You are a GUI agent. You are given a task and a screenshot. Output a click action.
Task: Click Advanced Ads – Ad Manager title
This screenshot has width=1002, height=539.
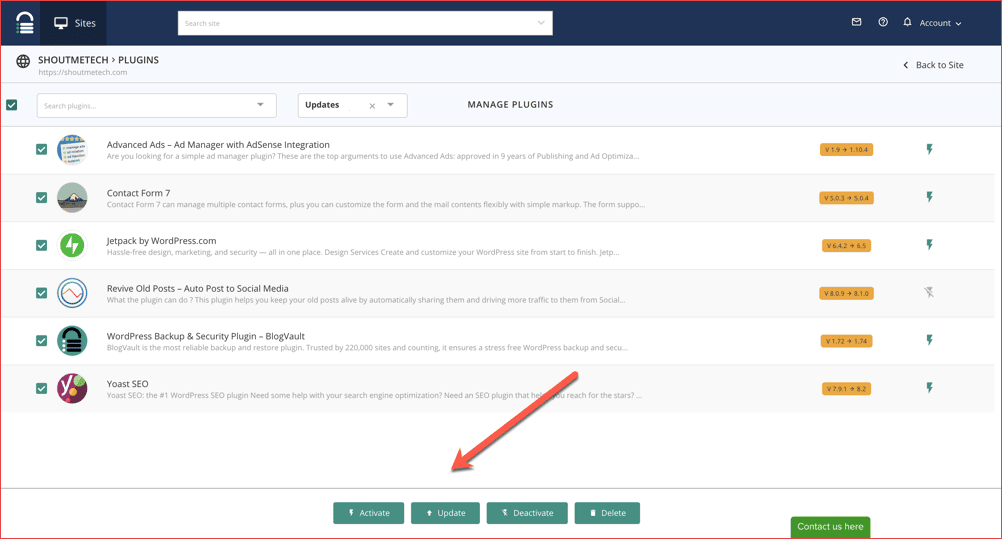(218, 145)
